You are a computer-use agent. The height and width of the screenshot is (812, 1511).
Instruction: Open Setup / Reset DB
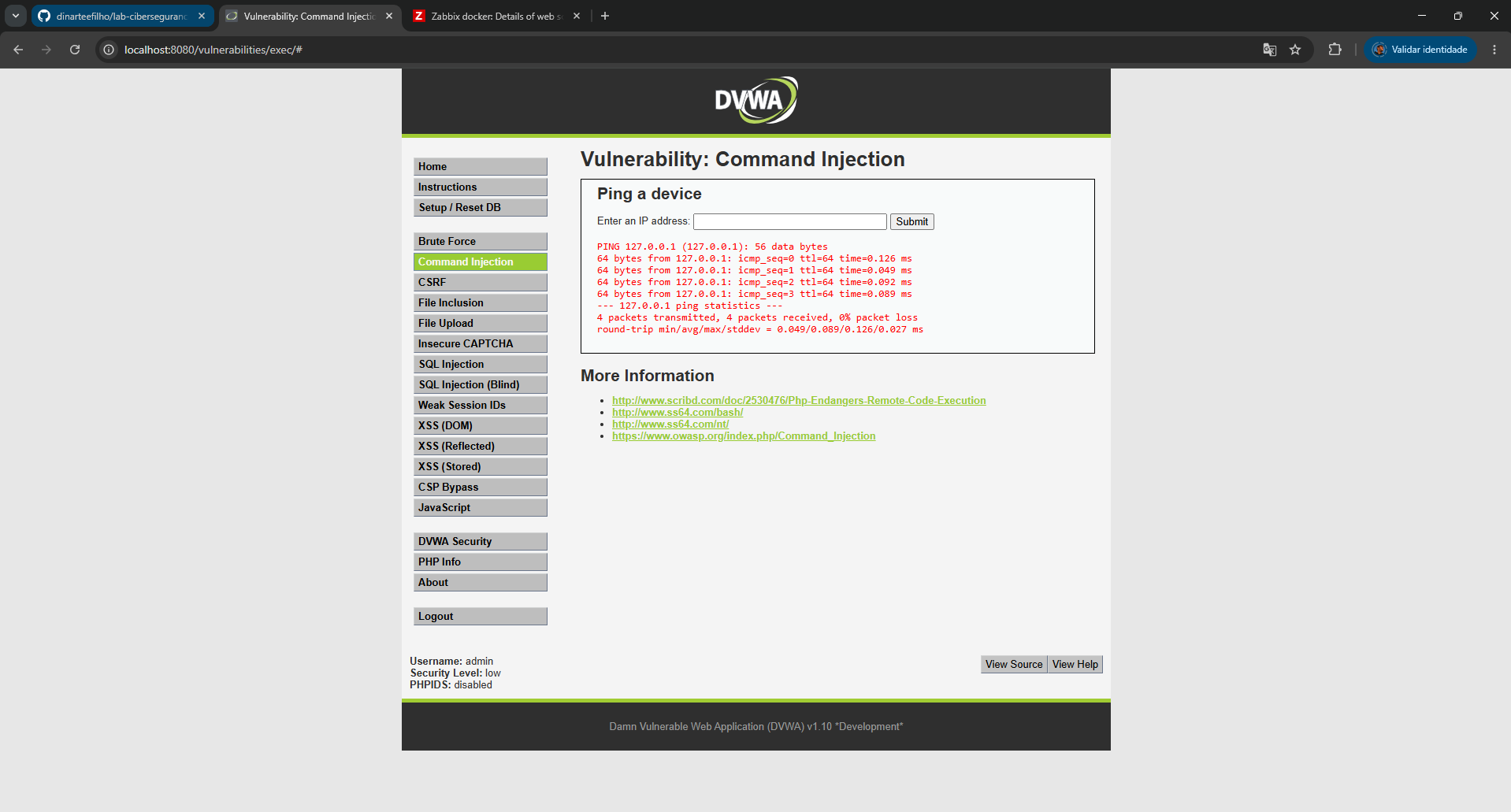click(x=481, y=207)
